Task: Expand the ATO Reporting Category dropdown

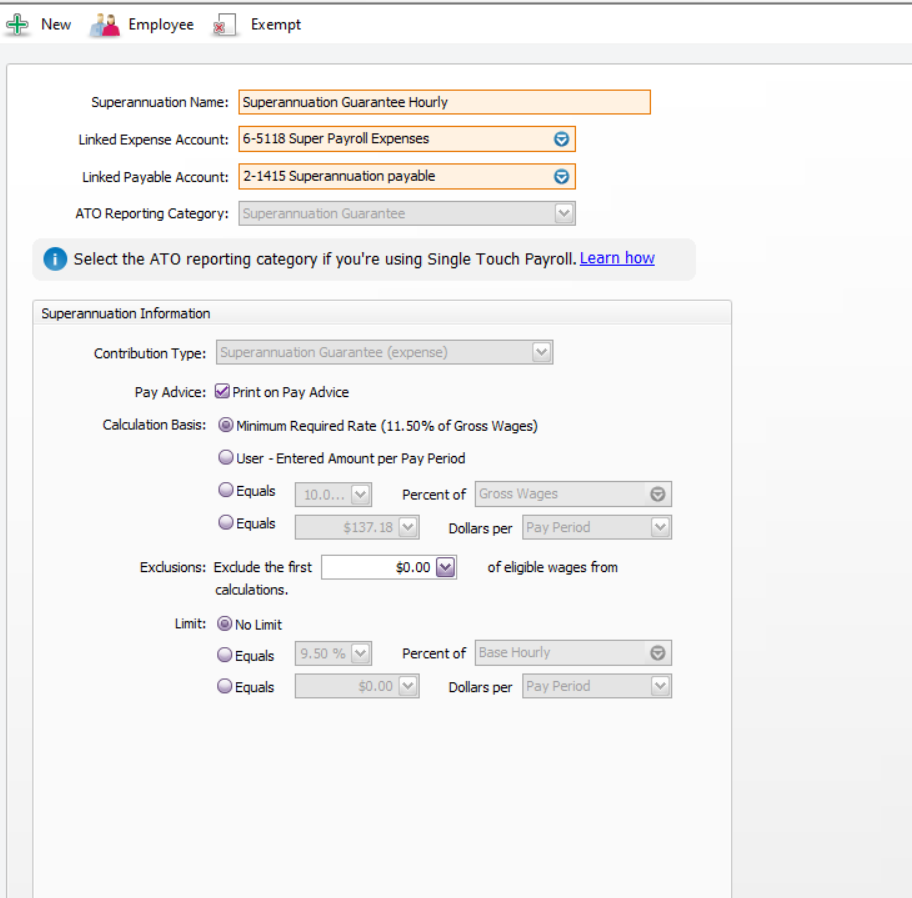Action: pos(564,213)
